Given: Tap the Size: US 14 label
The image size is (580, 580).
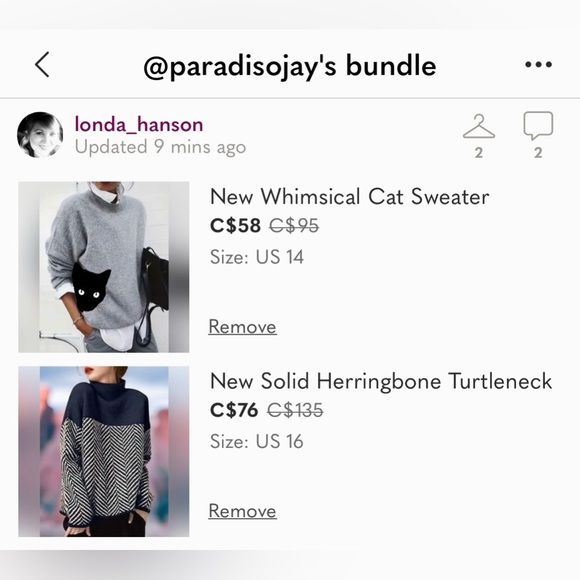Looking at the screenshot, I should point(257,257).
